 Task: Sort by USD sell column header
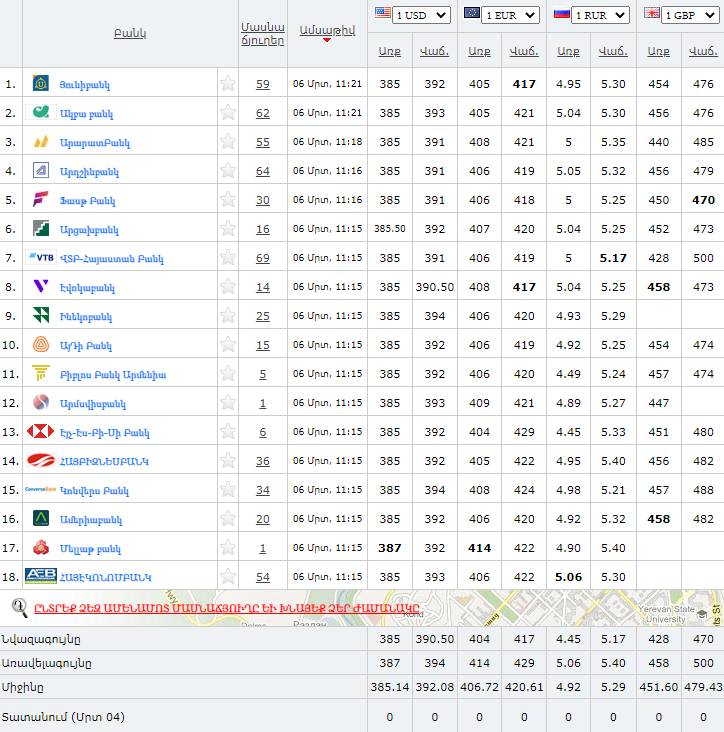[434, 51]
